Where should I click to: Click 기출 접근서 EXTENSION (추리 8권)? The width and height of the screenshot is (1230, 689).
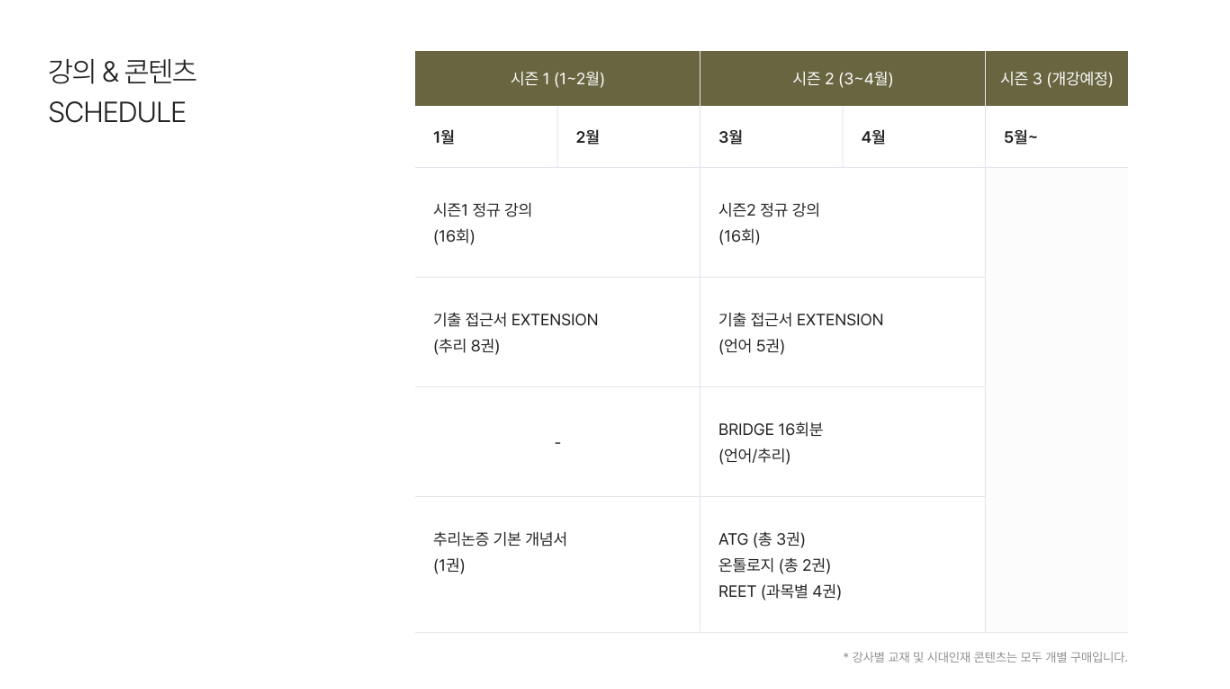point(515,333)
